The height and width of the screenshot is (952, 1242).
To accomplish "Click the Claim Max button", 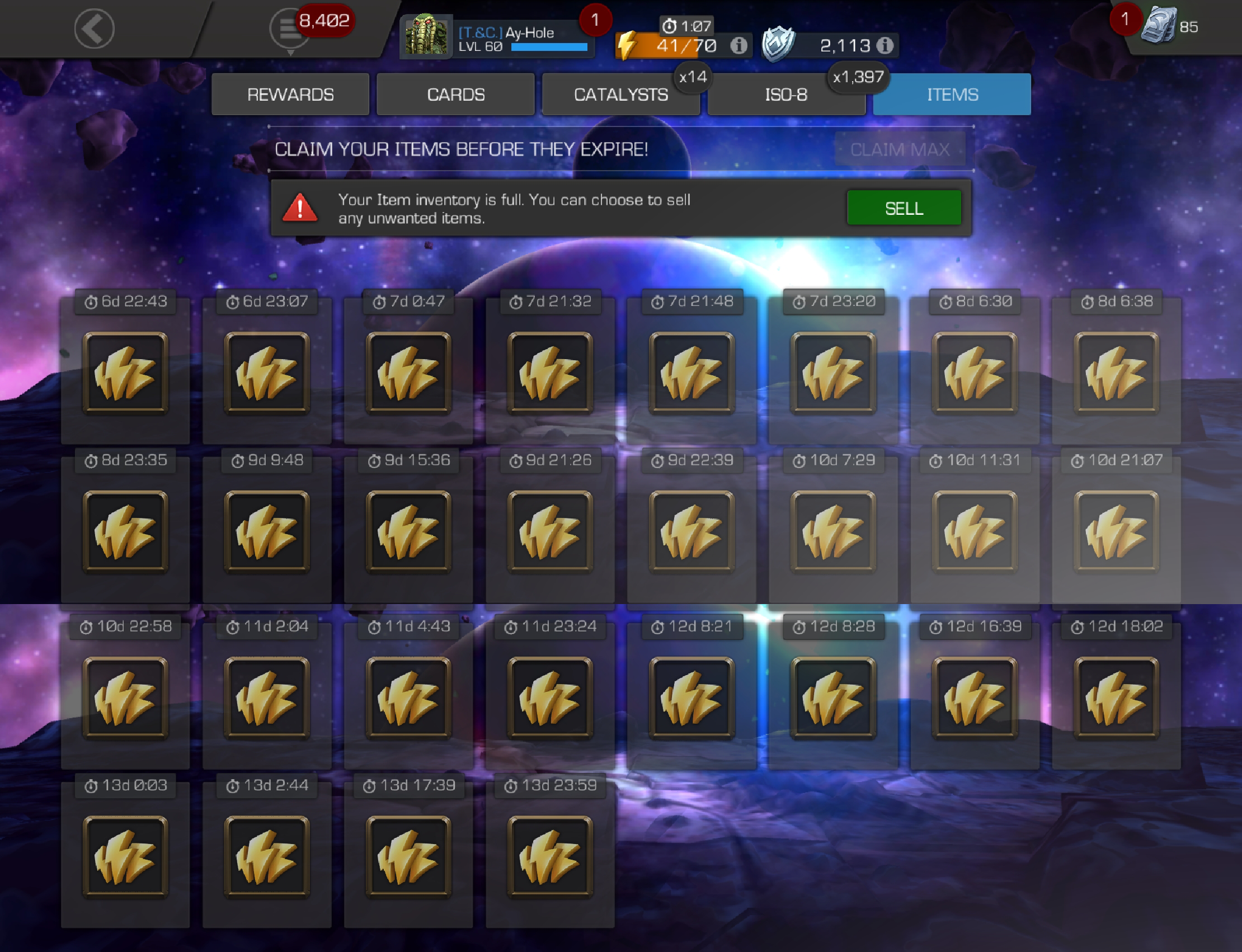I will 900,149.
